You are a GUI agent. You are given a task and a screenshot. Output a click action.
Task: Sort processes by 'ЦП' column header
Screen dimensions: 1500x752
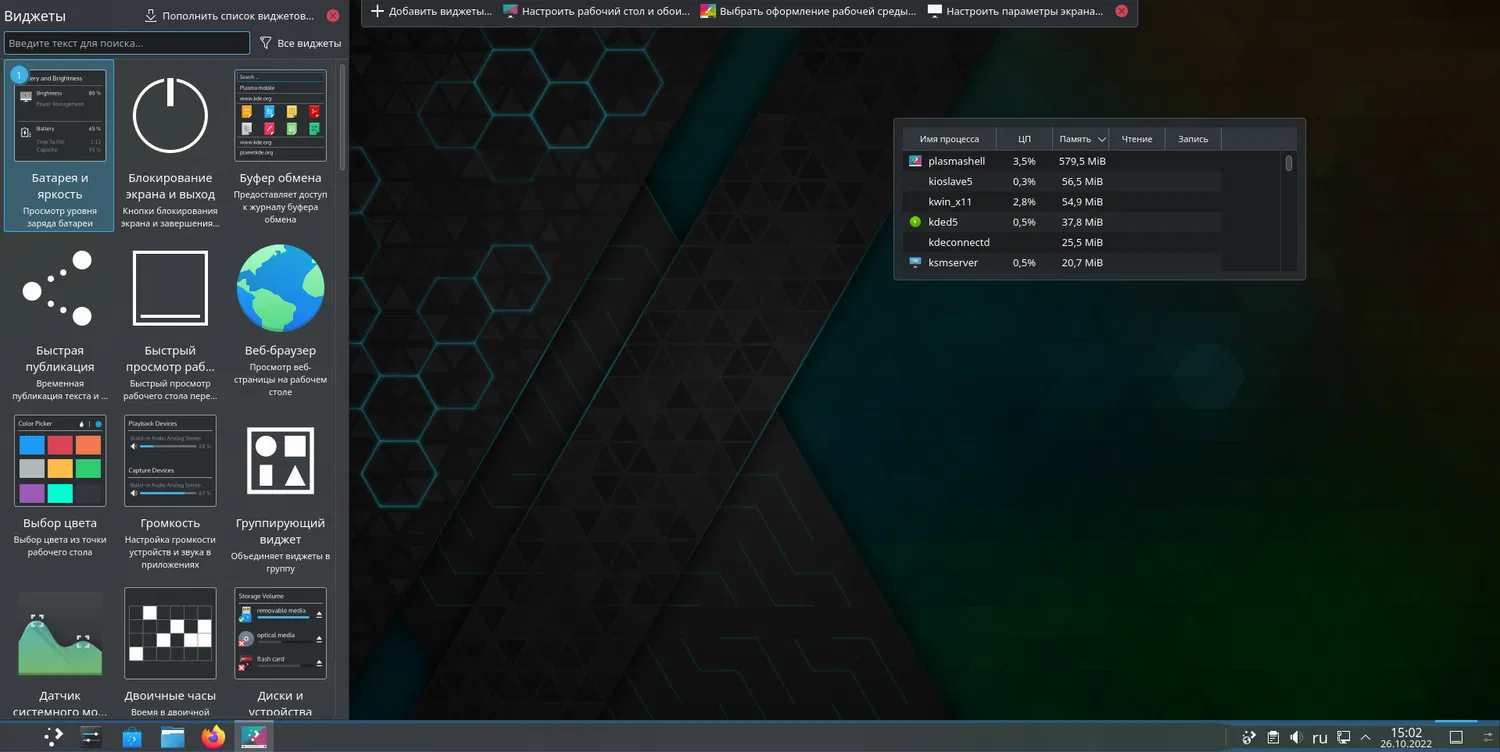pos(1024,139)
